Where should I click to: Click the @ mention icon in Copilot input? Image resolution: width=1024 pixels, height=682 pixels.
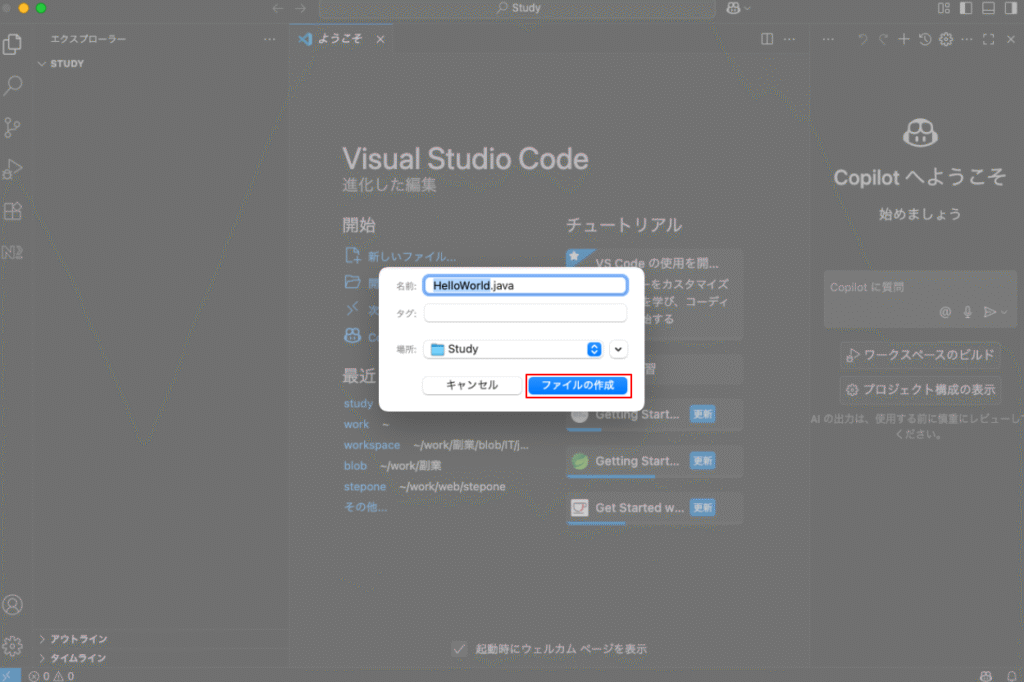pos(945,312)
